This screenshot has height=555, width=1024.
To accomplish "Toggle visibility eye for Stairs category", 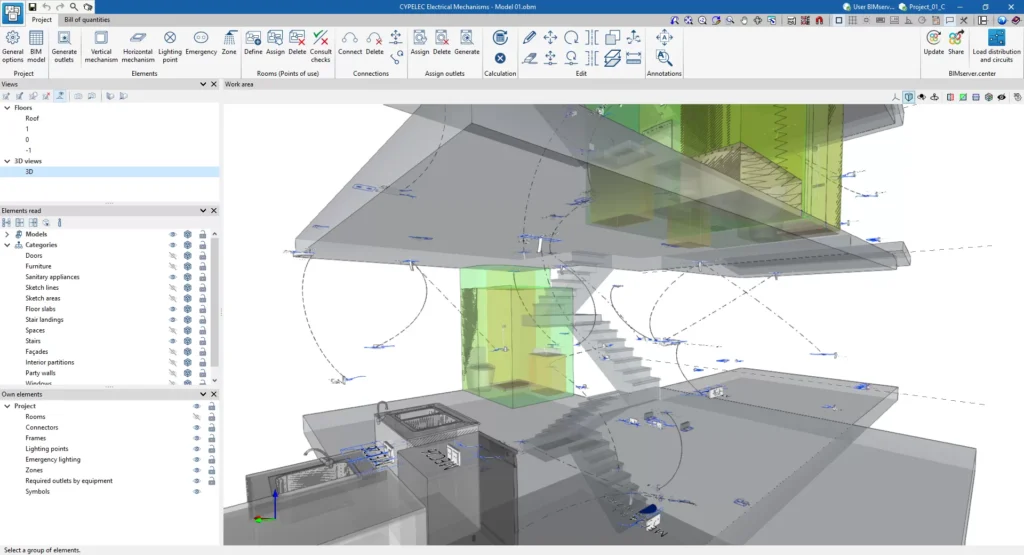I will point(172,341).
